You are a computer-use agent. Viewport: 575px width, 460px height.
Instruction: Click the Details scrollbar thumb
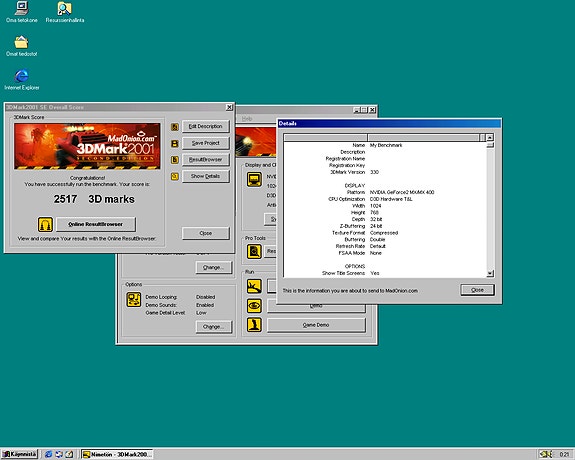[x=490, y=145]
